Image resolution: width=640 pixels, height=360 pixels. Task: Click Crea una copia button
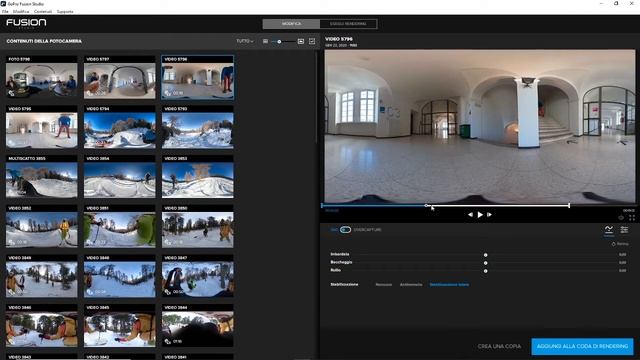pos(499,347)
